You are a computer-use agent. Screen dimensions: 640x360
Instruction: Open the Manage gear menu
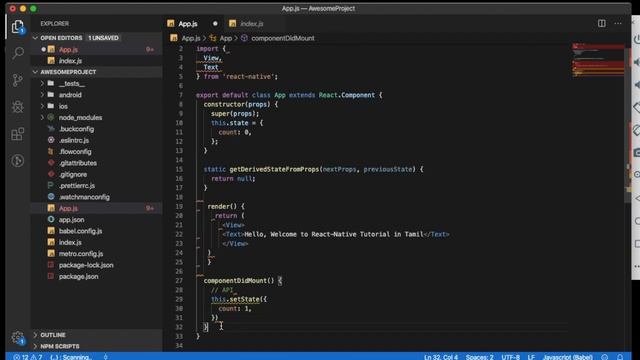click(18, 338)
